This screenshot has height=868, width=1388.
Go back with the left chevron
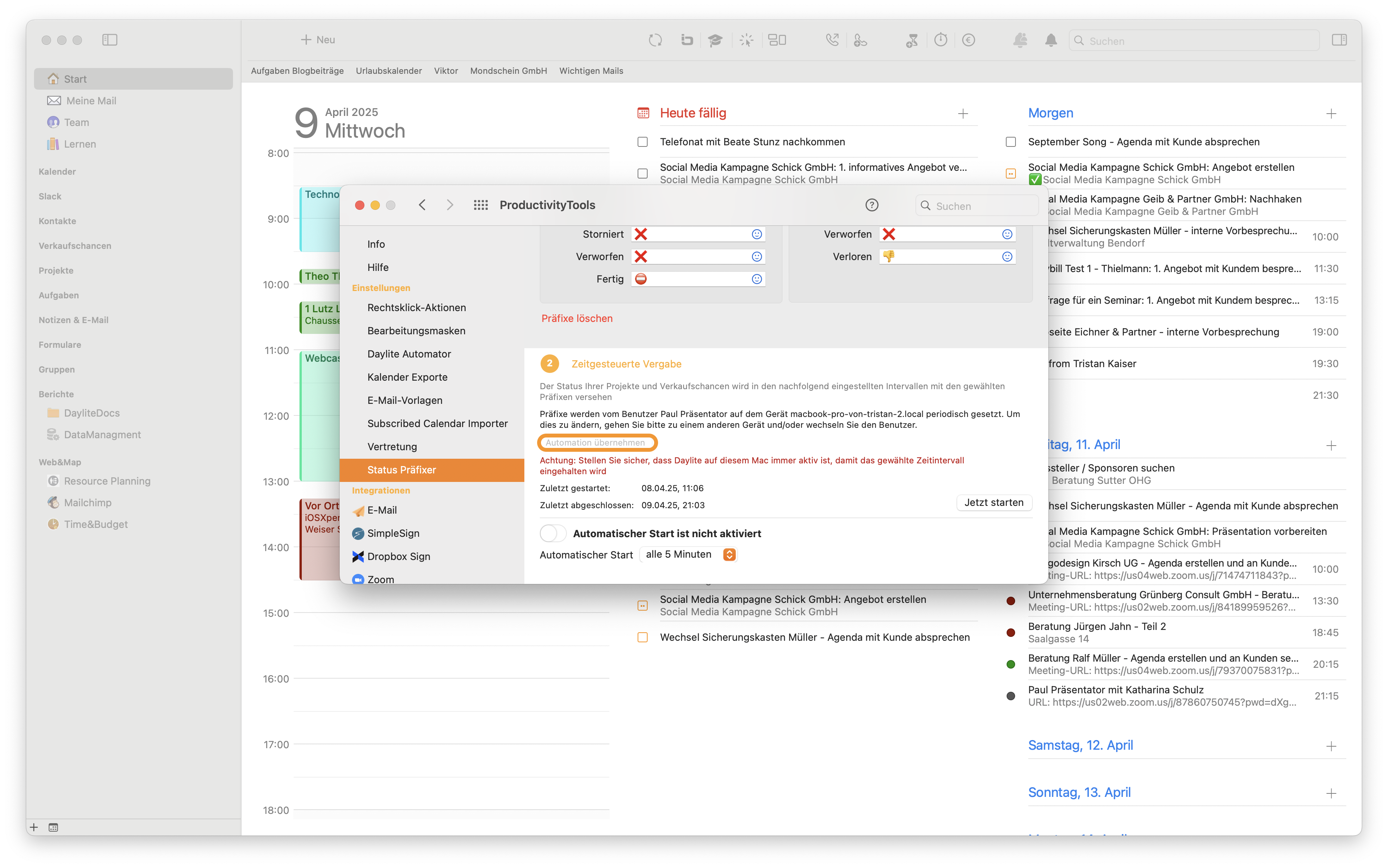point(422,205)
